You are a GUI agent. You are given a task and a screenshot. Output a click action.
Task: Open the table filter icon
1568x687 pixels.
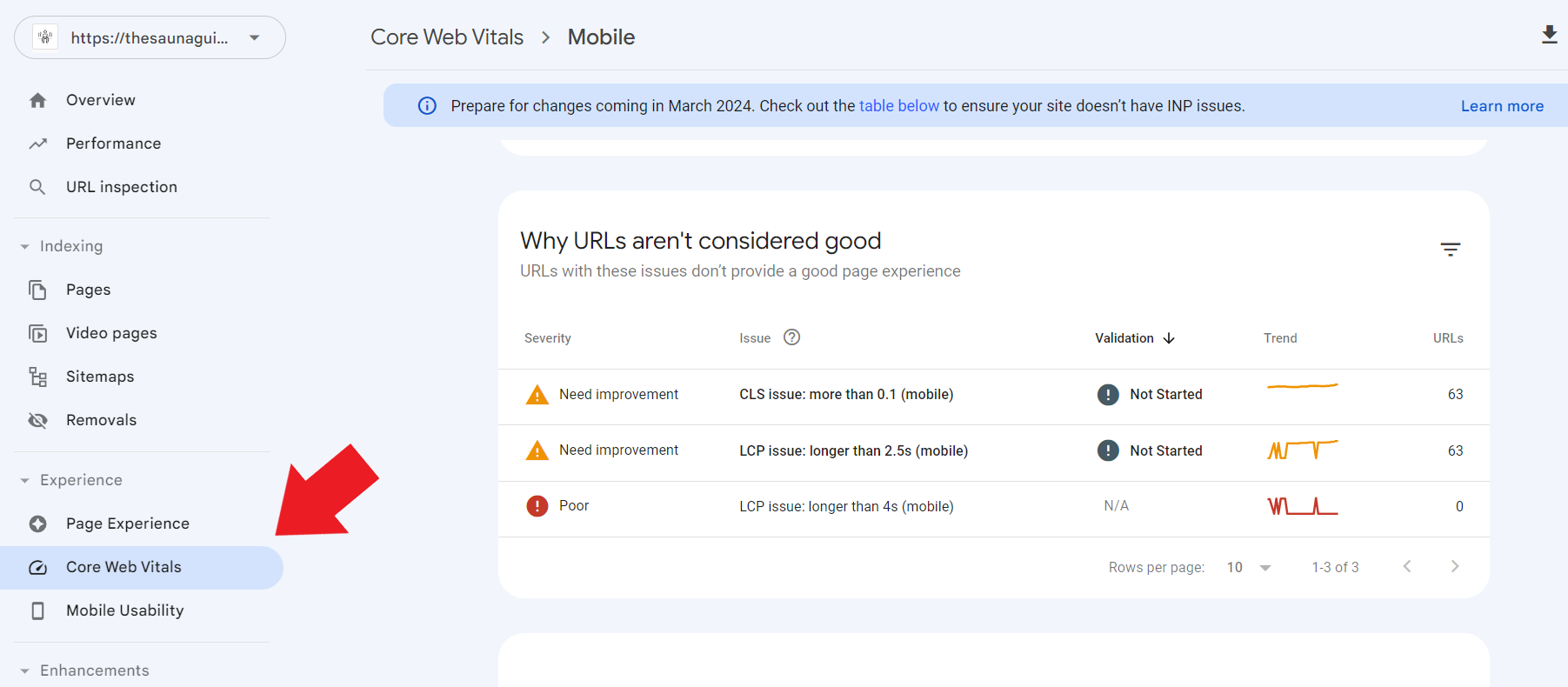point(1450,250)
